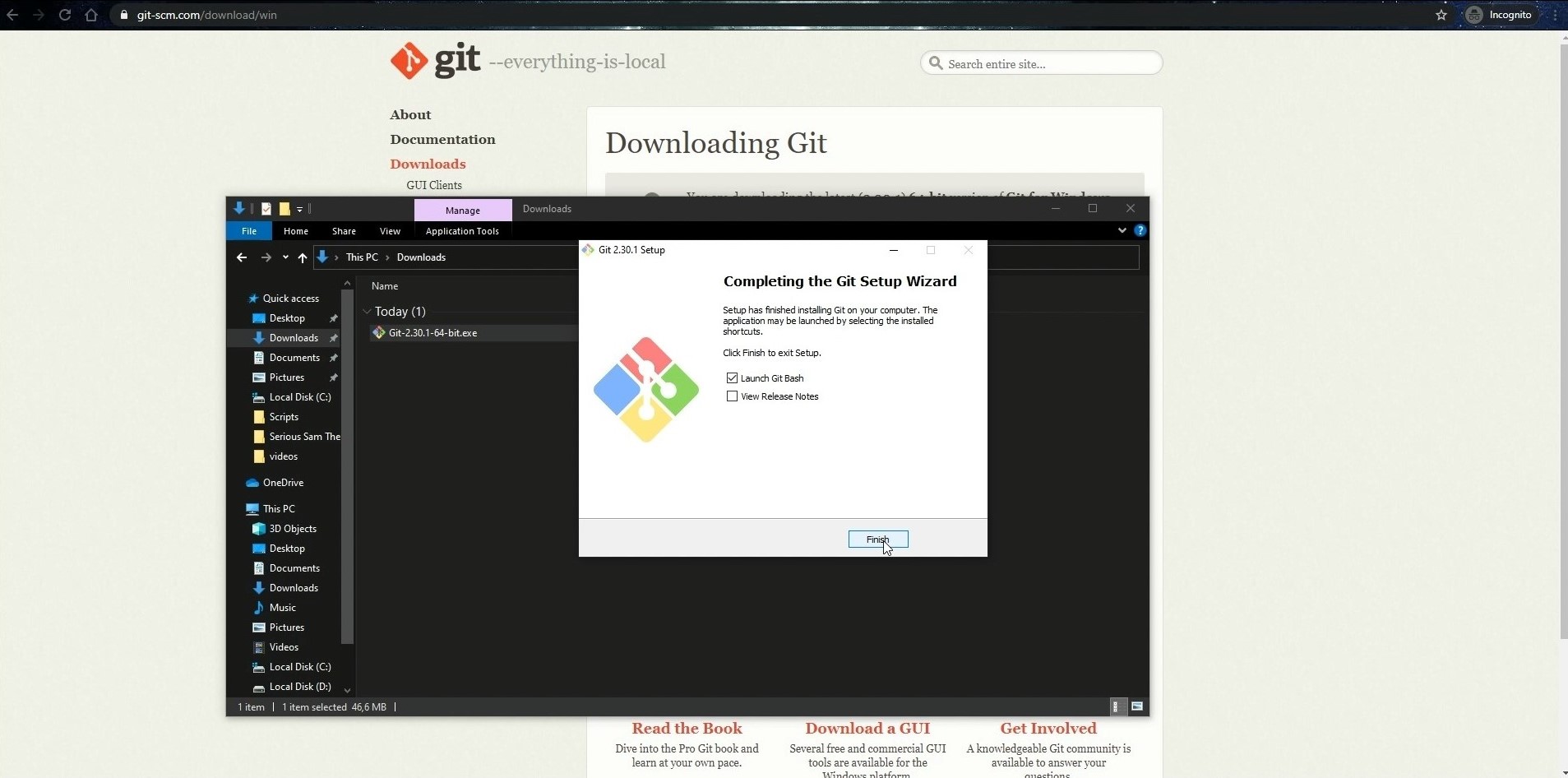Click the navigation pane scroll-down arrow
The height and width of the screenshot is (778, 1568).
(x=347, y=691)
